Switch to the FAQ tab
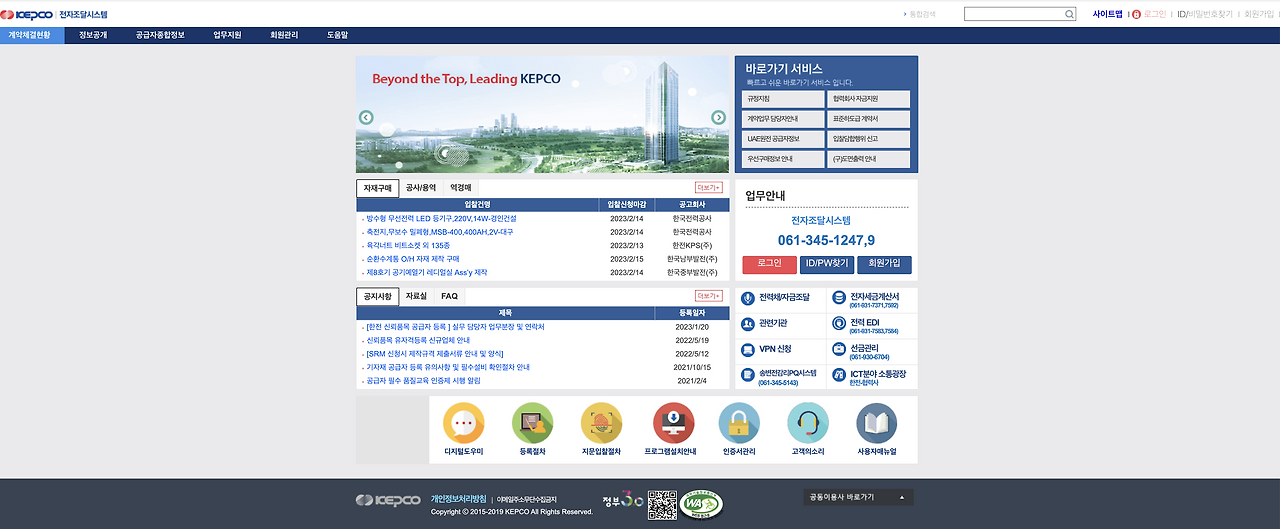 point(449,296)
